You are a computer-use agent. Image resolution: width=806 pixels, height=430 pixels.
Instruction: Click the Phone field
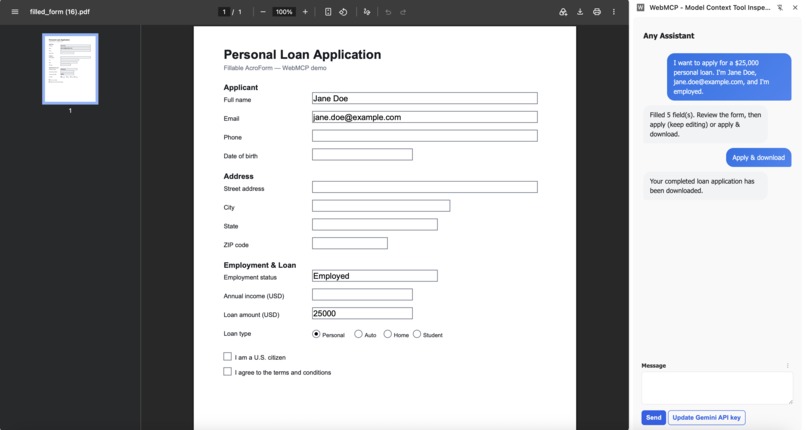(x=425, y=136)
